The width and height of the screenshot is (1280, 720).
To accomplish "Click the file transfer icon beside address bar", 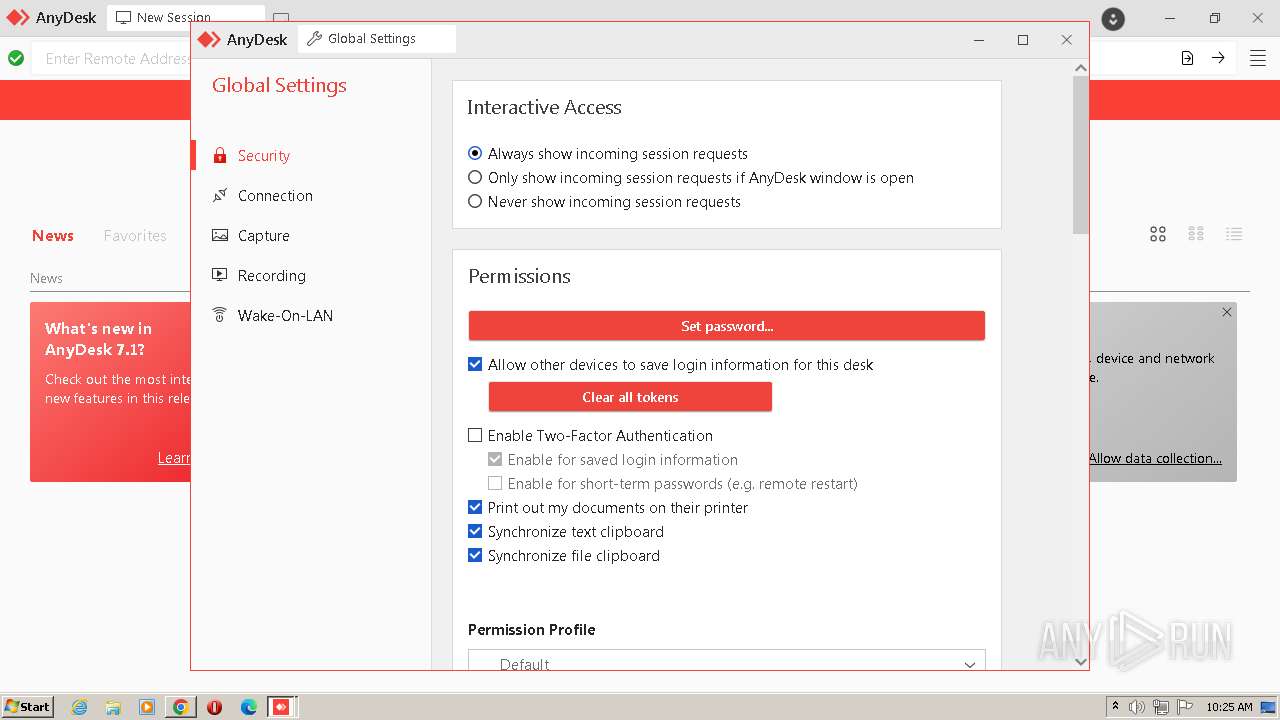I will [1187, 58].
